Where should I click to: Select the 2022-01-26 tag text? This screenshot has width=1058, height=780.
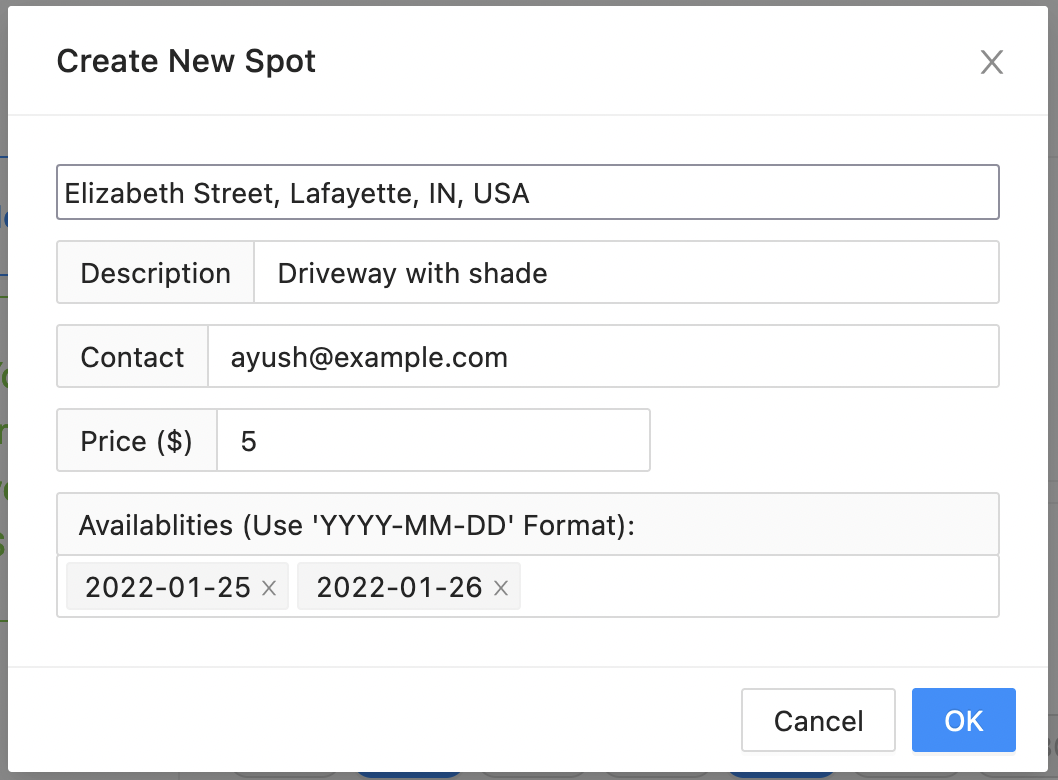(x=399, y=588)
